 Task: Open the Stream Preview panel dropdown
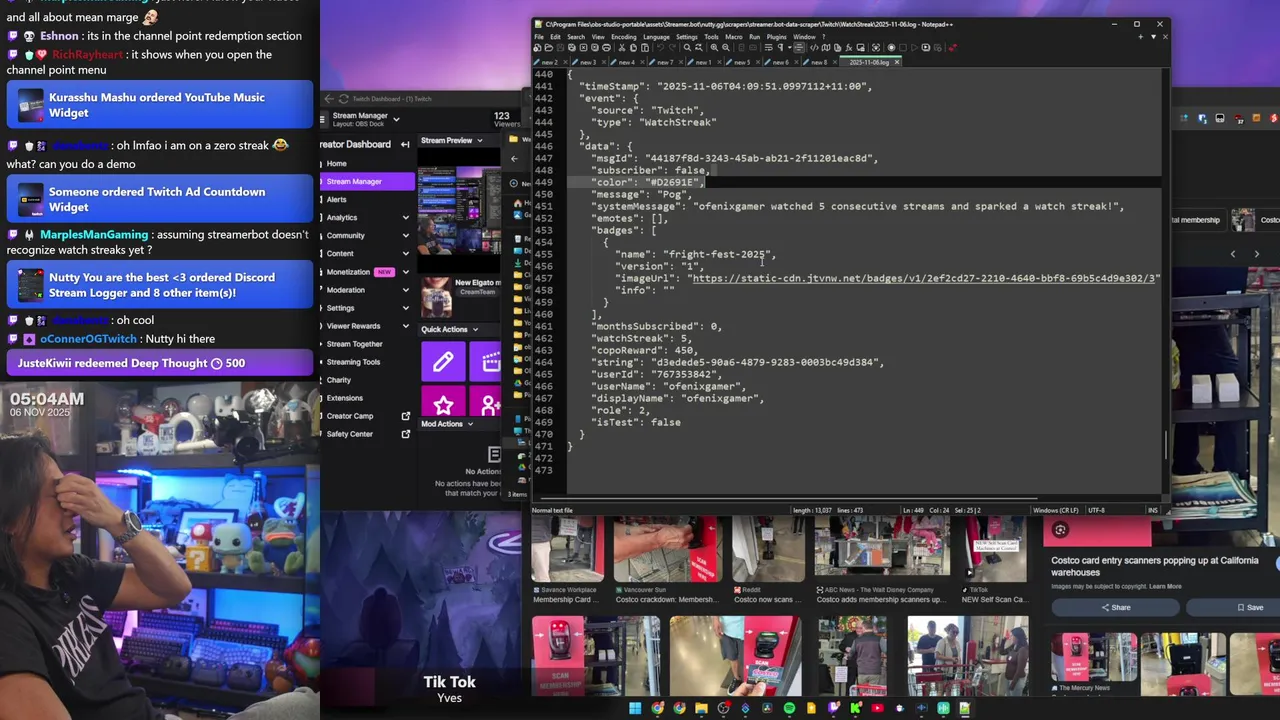pyautogui.click(x=479, y=140)
